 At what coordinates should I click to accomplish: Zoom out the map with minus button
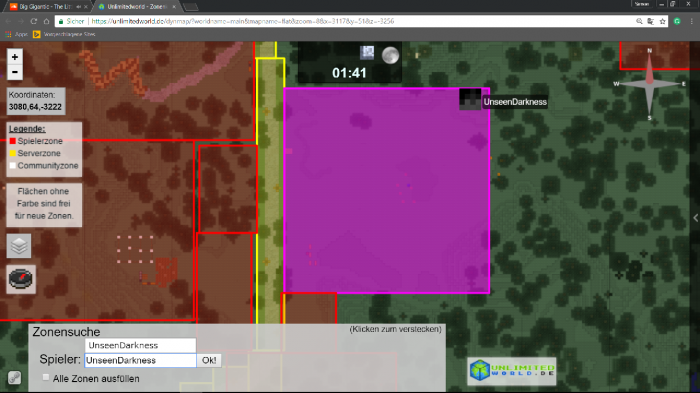coord(15,72)
